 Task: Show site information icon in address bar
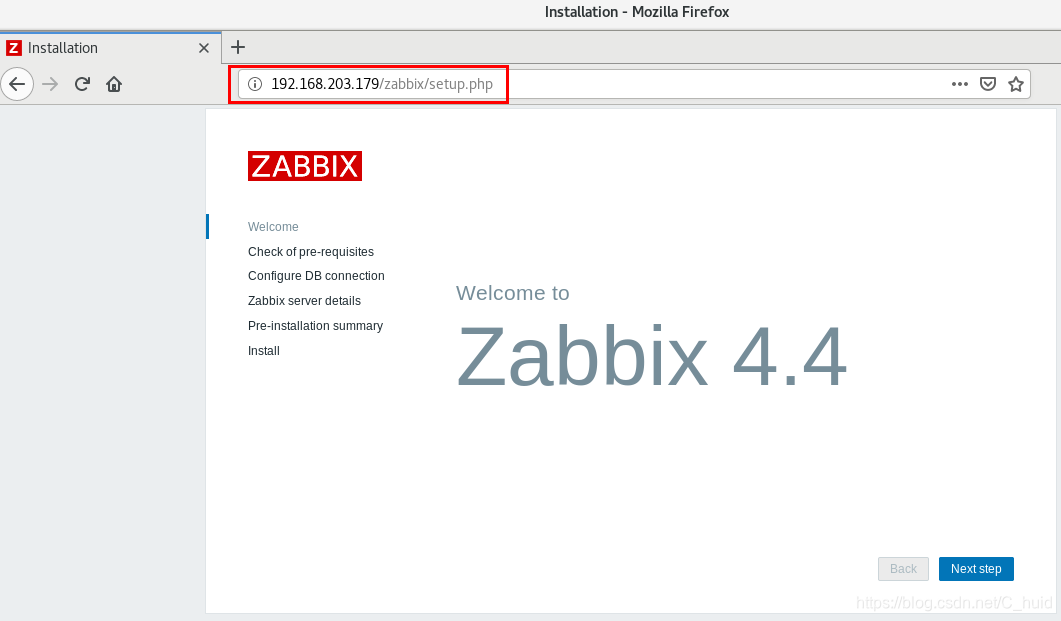(254, 84)
